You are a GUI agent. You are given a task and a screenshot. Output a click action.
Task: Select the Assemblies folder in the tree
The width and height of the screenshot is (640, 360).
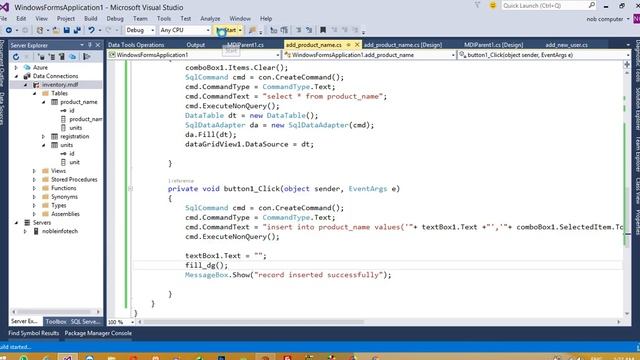65,214
